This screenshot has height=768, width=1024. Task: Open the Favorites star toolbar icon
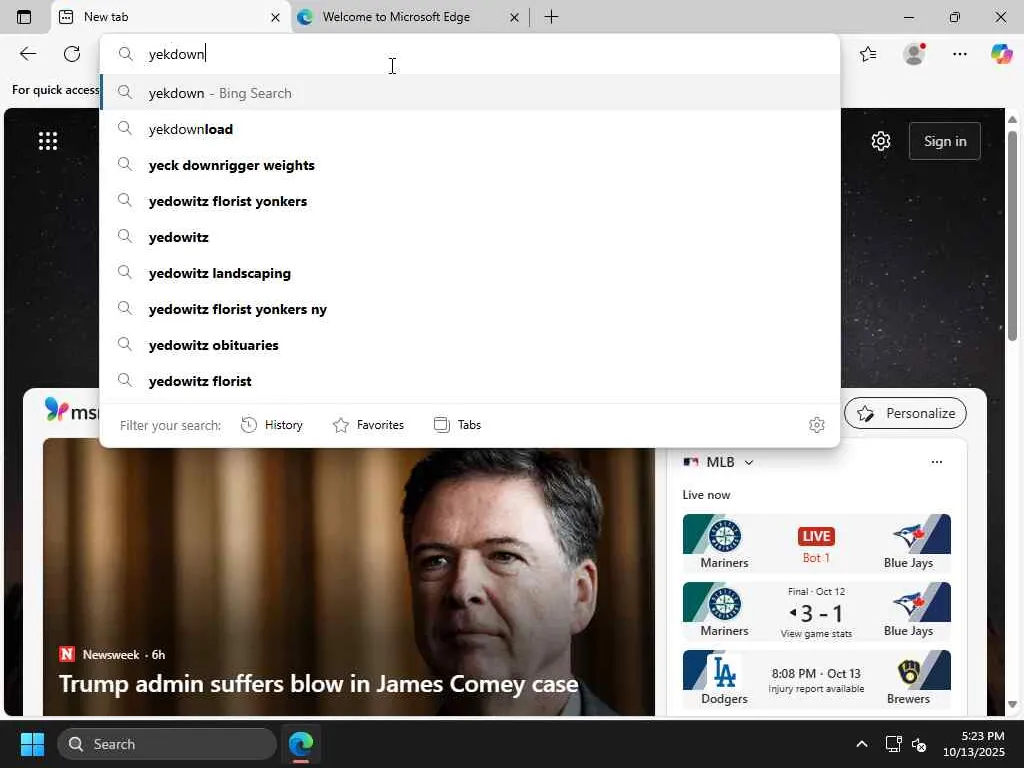pyautogui.click(x=868, y=54)
